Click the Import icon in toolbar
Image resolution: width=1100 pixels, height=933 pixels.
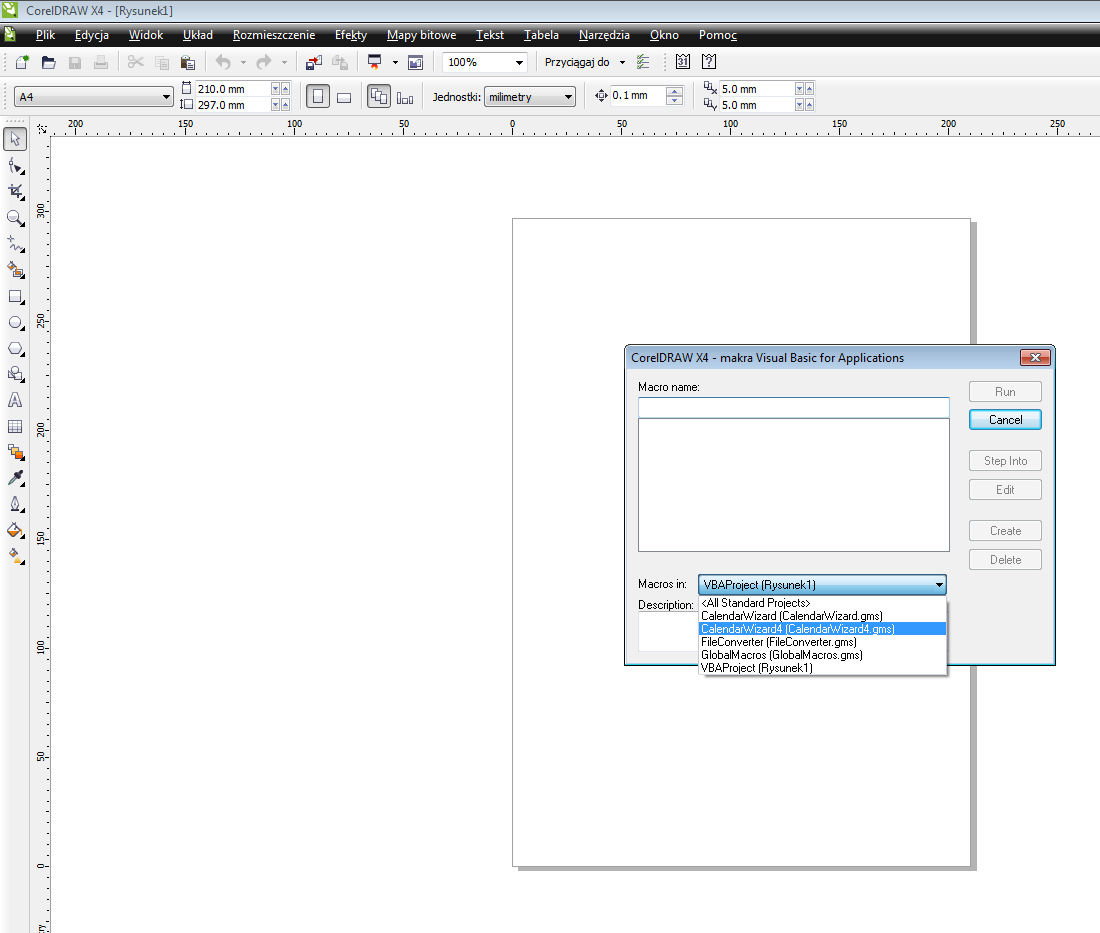tap(314, 62)
